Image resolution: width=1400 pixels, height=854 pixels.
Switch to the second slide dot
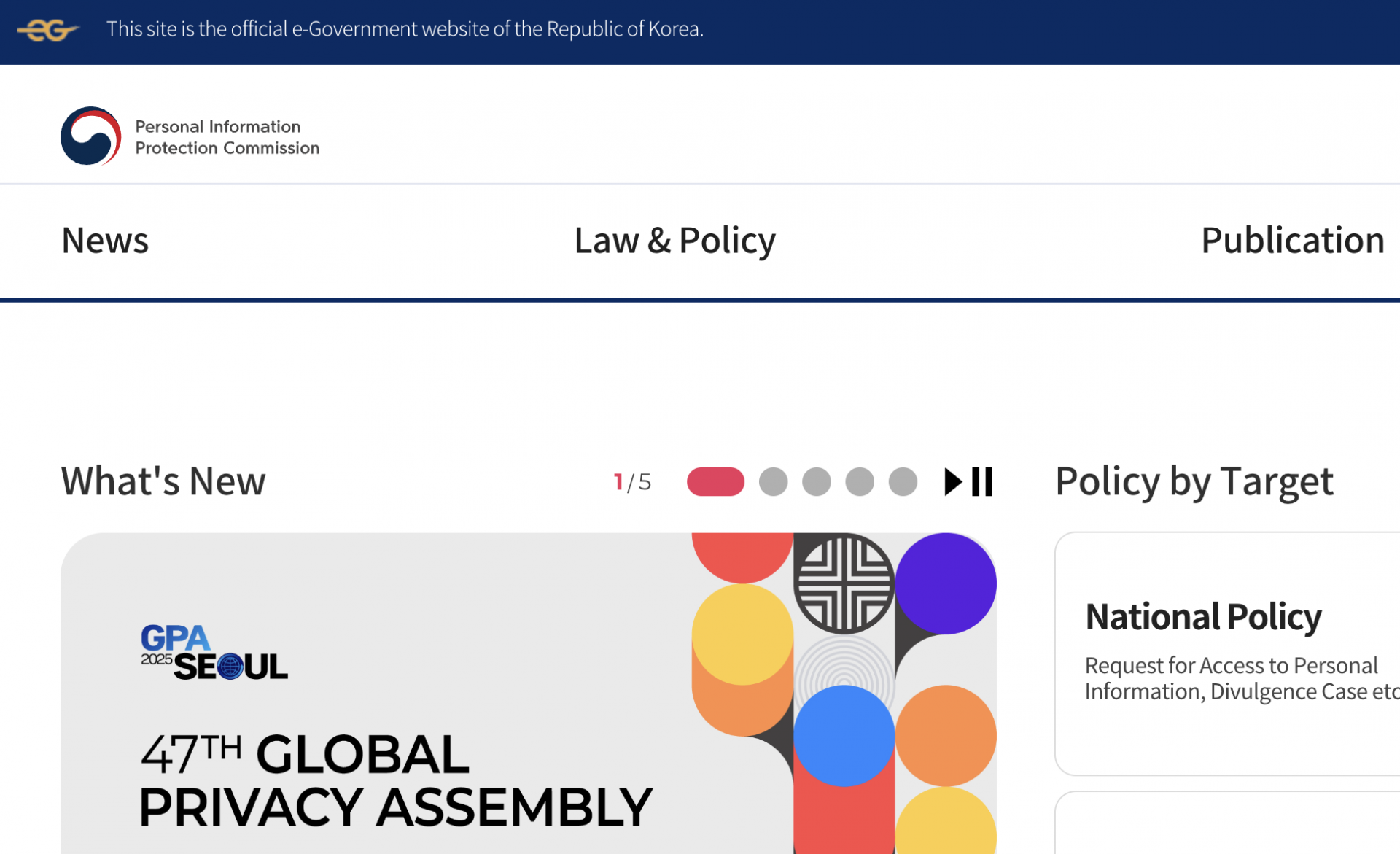click(x=773, y=482)
